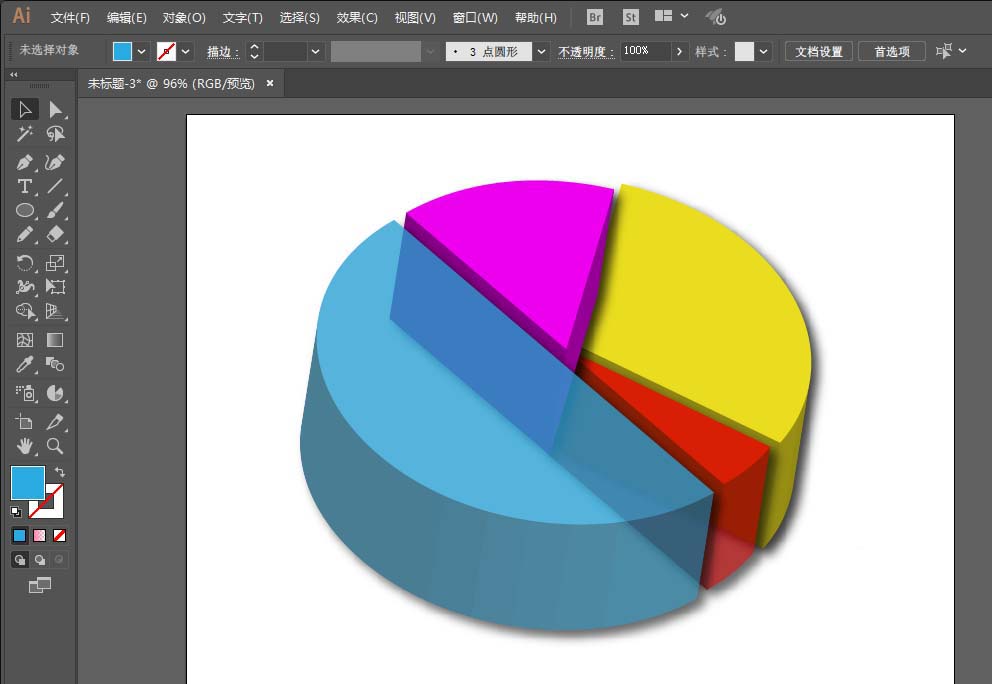Select the Artboard tool
Screen dimensions: 992x684
(25, 422)
